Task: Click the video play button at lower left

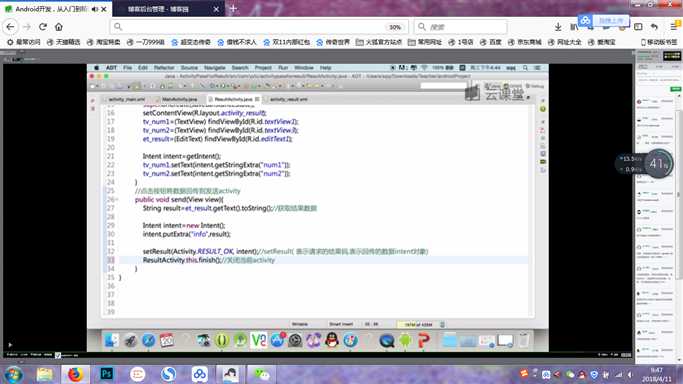Action: (10, 345)
